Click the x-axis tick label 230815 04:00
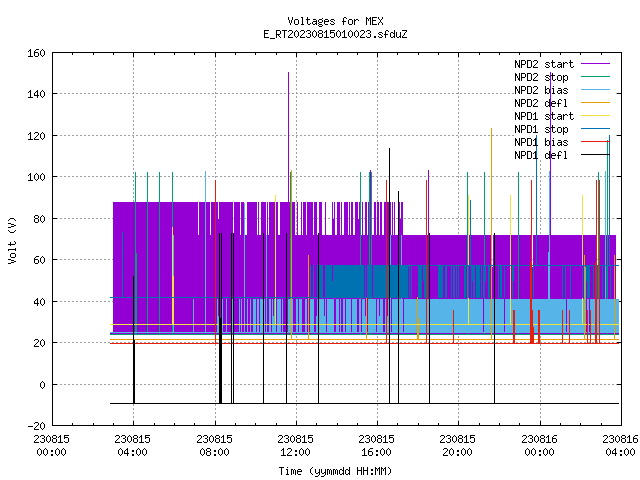This screenshot has width=640, height=480. [133, 446]
